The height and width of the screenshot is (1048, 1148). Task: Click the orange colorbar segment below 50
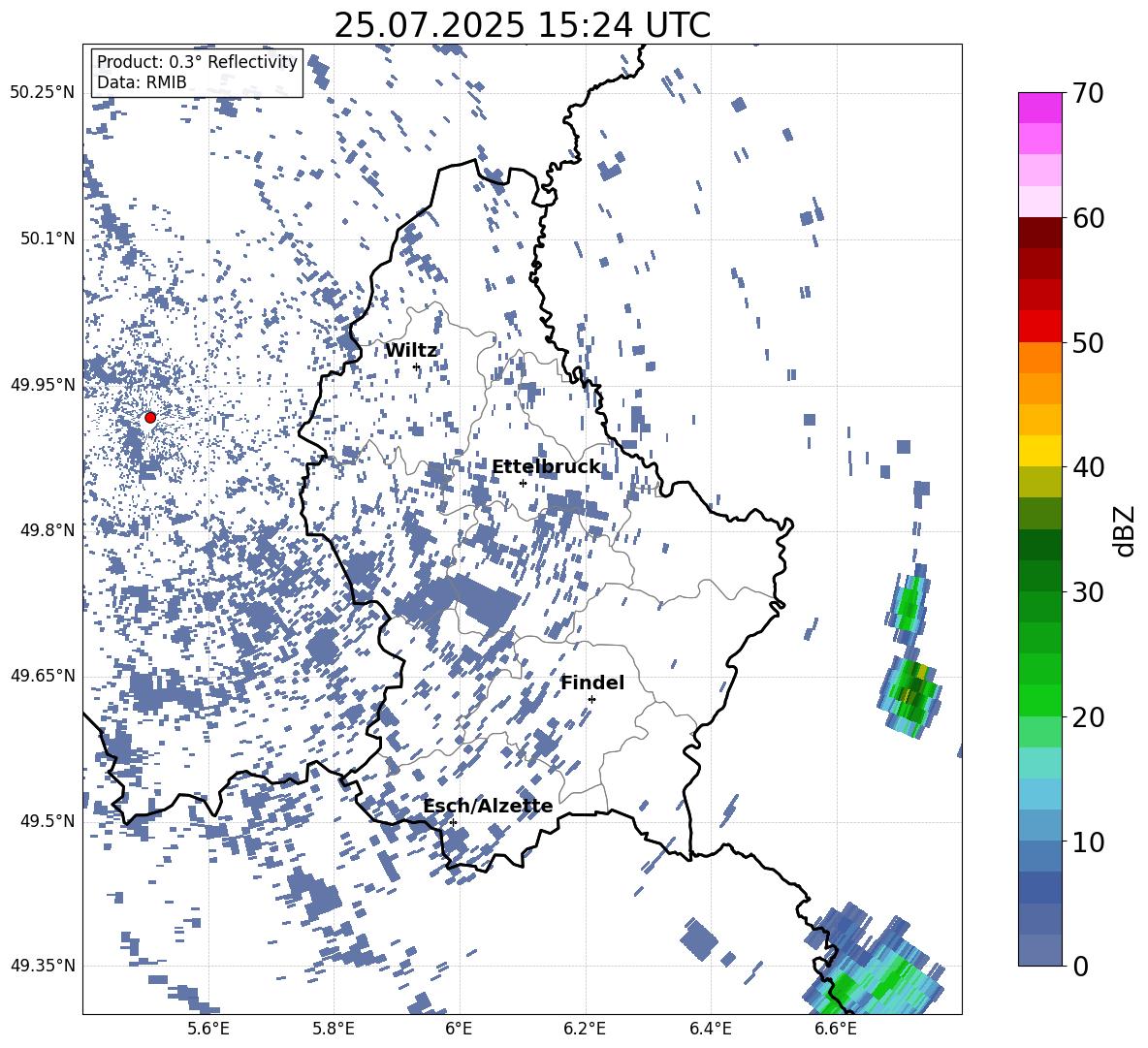click(x=1039, y=358)
